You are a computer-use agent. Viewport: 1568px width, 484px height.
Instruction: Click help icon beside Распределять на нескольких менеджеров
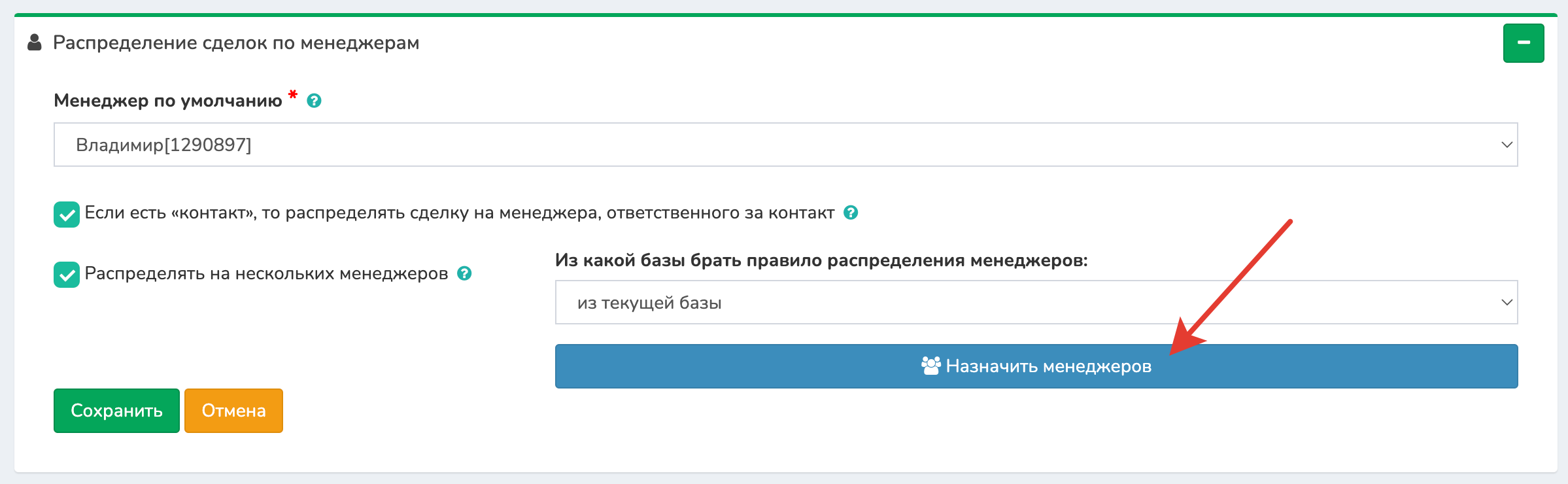point(465,273)
